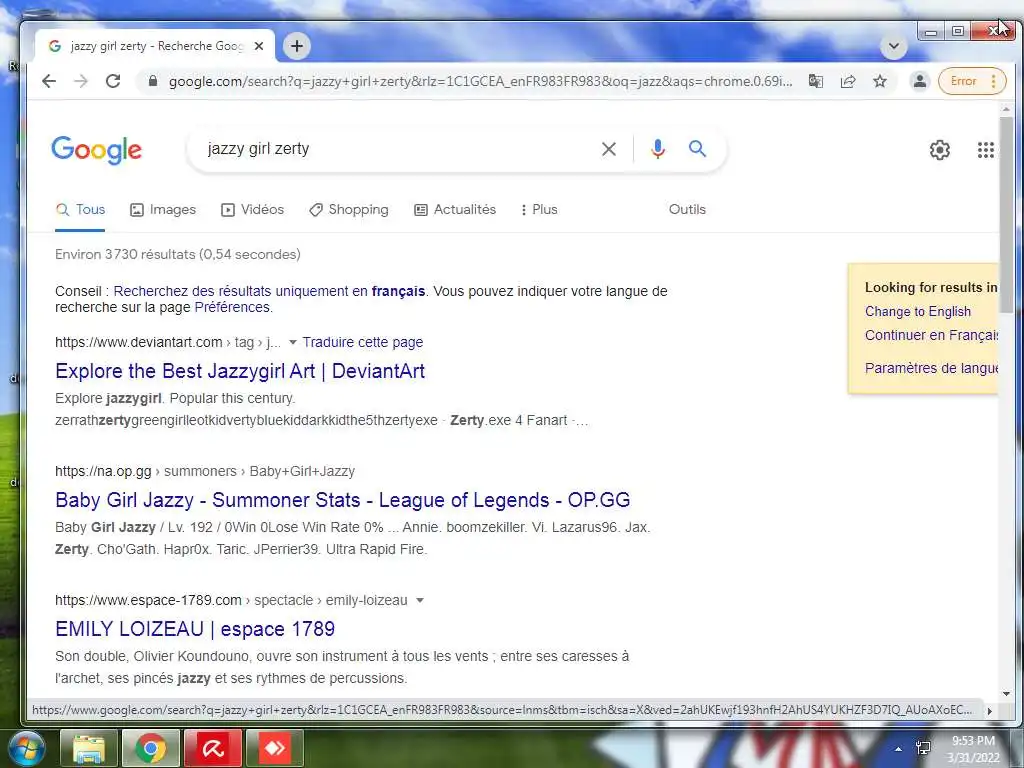Image resolution: width=1024 pixels, height=768 pixels.
Task: Go forward with the arrow button
Action: point(81,81)
